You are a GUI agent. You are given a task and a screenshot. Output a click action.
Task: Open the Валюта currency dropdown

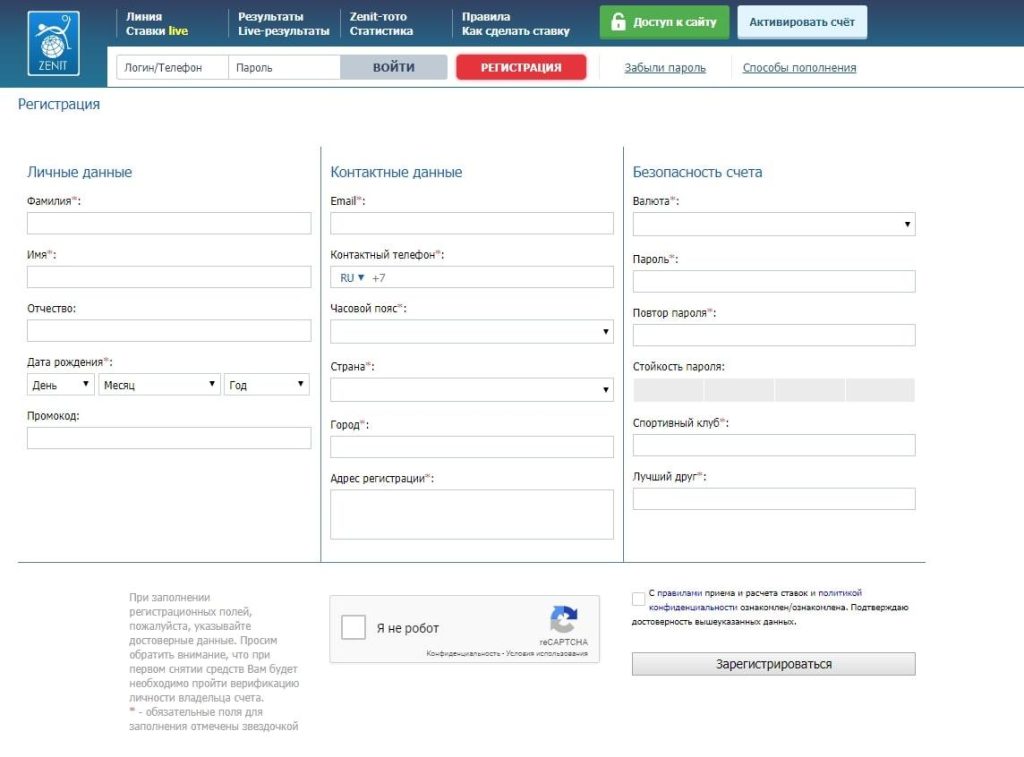coord(774,225)
